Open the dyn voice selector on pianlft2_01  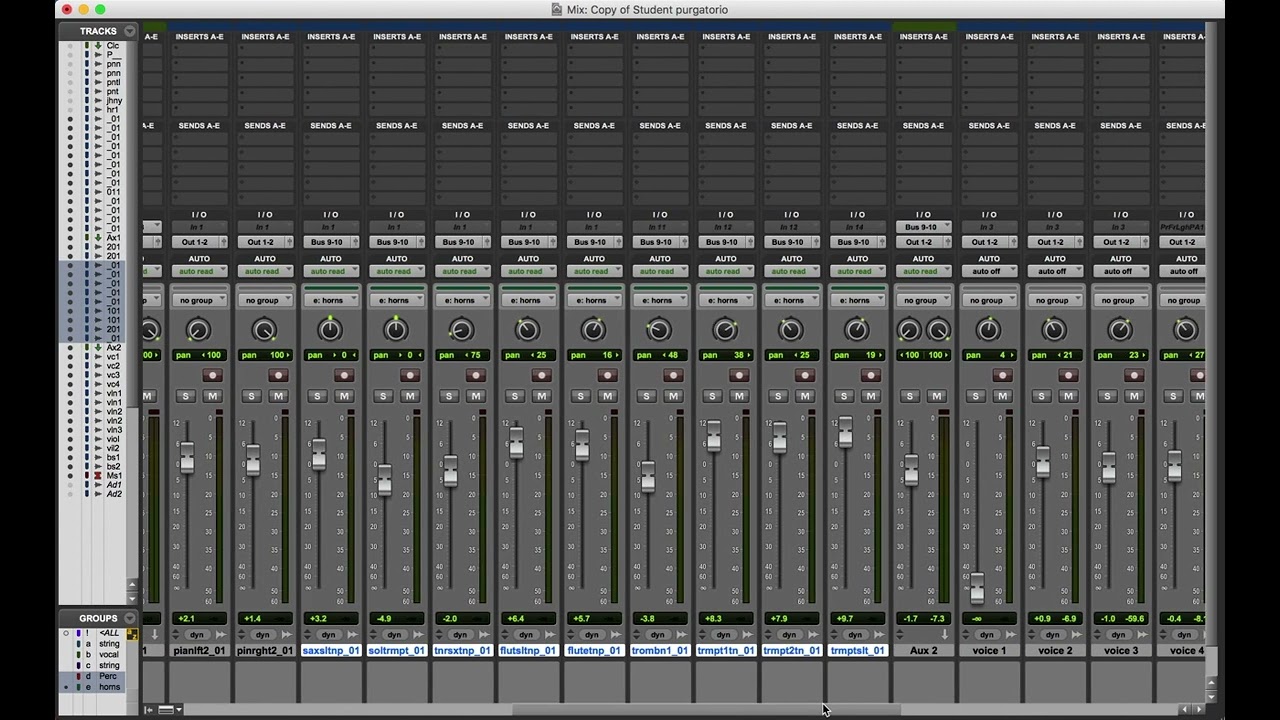tap(198, 635)
